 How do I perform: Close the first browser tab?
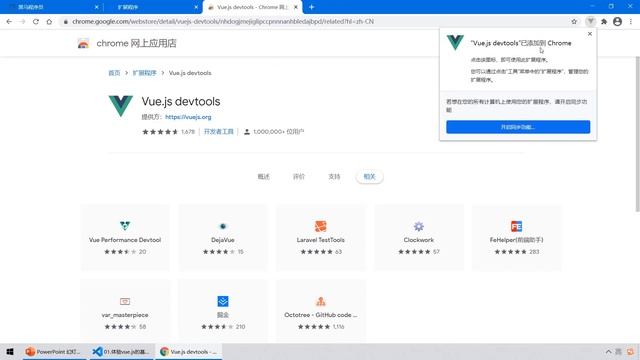point(96,7)
